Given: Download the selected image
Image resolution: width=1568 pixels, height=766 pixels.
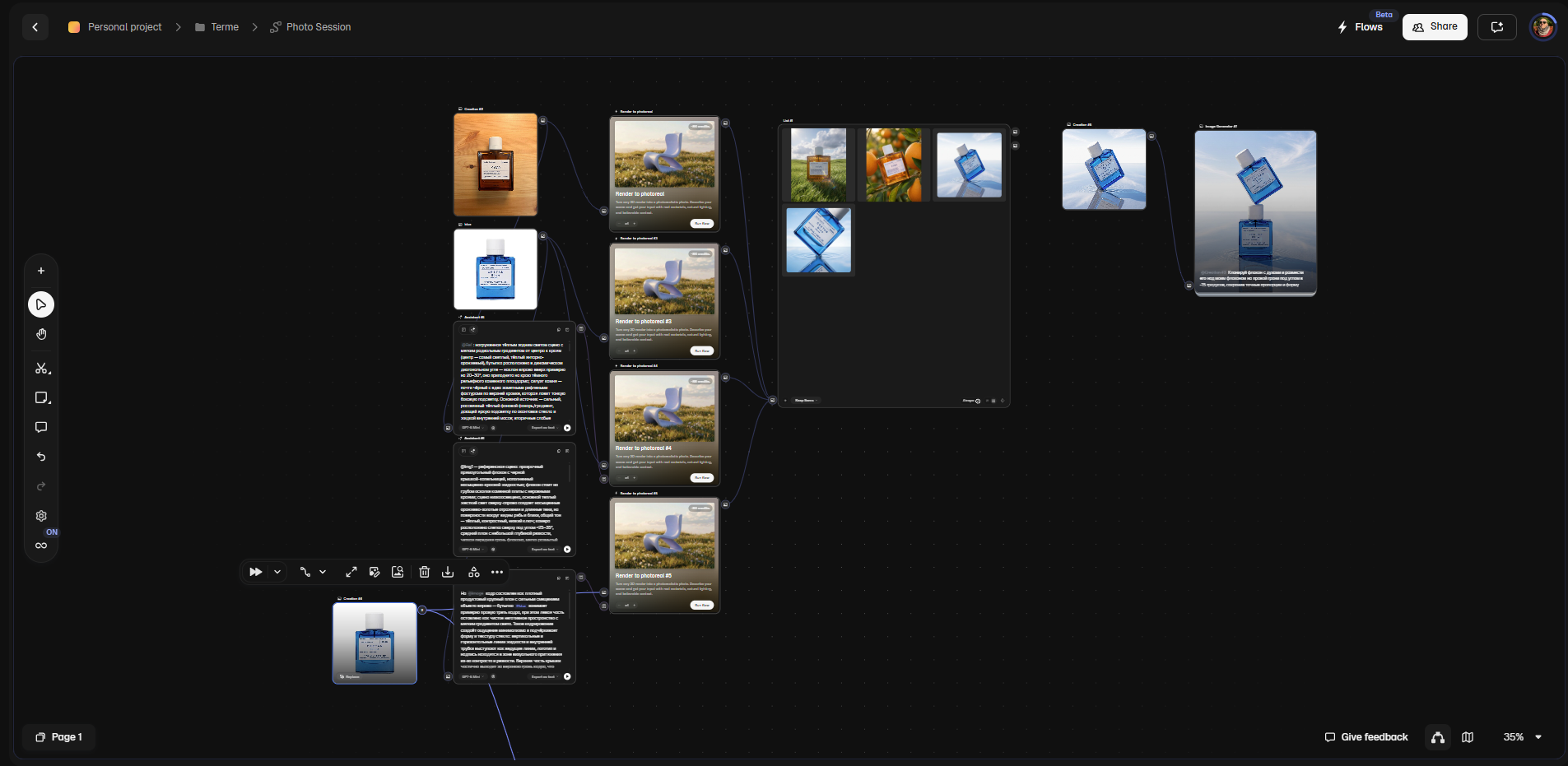Looking at the screenshot, I should click(x=448, y=572).
